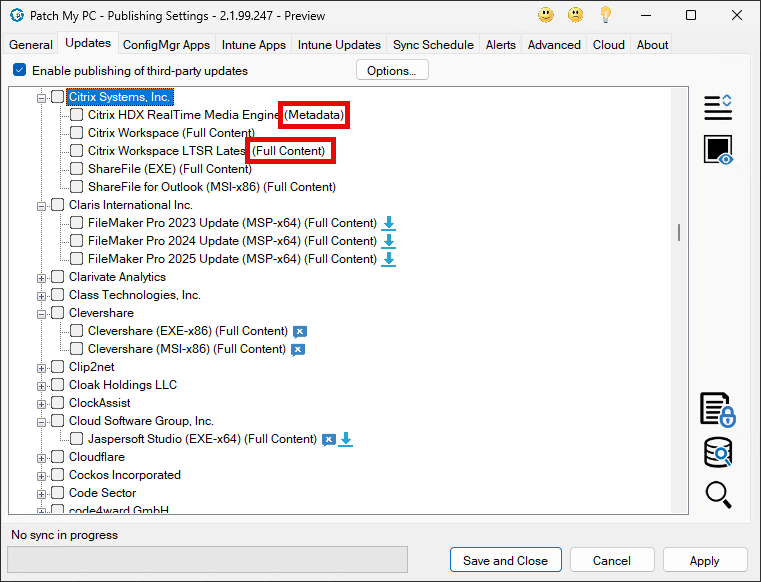Click the magnifying glass search icon
761x582 pixels.
[x=718, y=495]
